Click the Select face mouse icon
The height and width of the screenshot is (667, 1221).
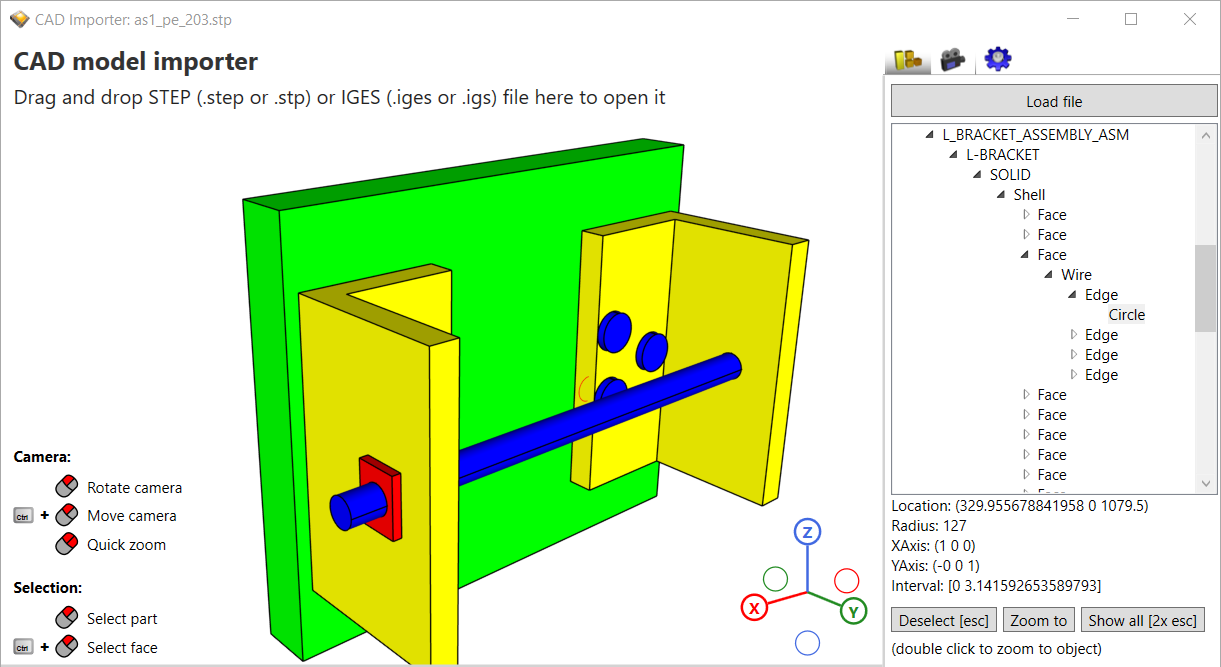(x=65, y=647)
